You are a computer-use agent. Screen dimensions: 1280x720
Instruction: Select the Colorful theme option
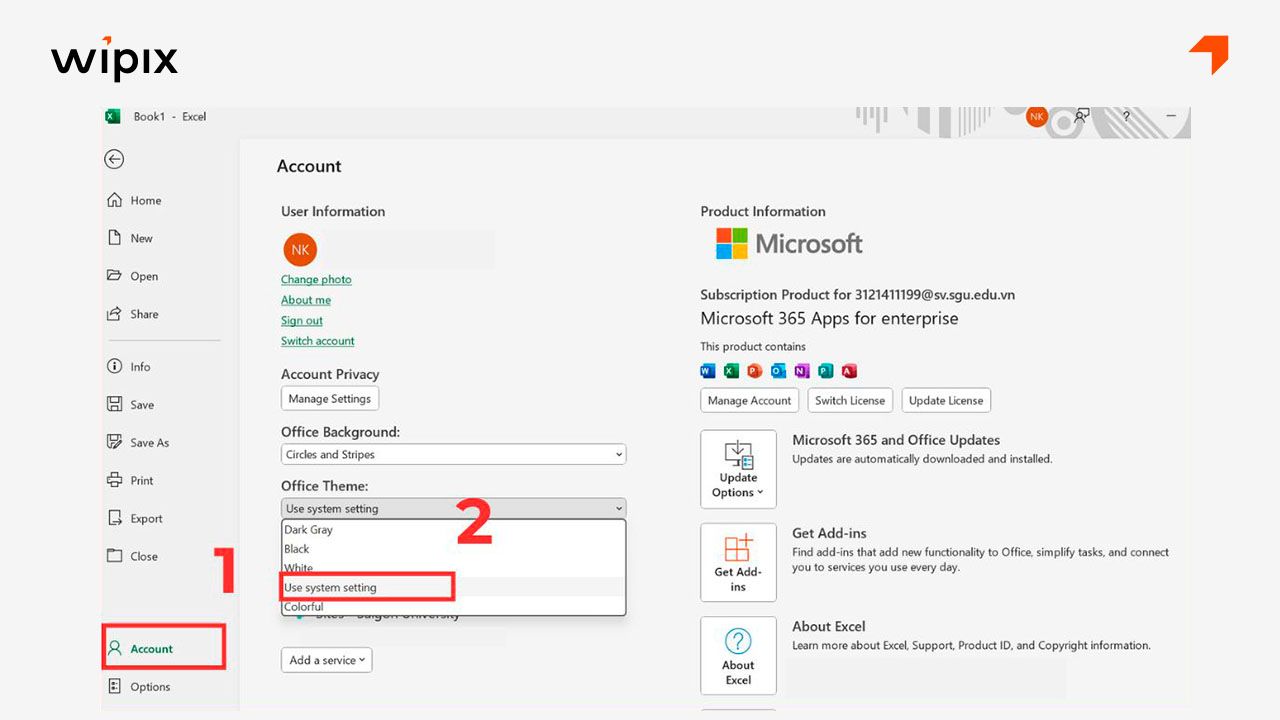[304, 607]
